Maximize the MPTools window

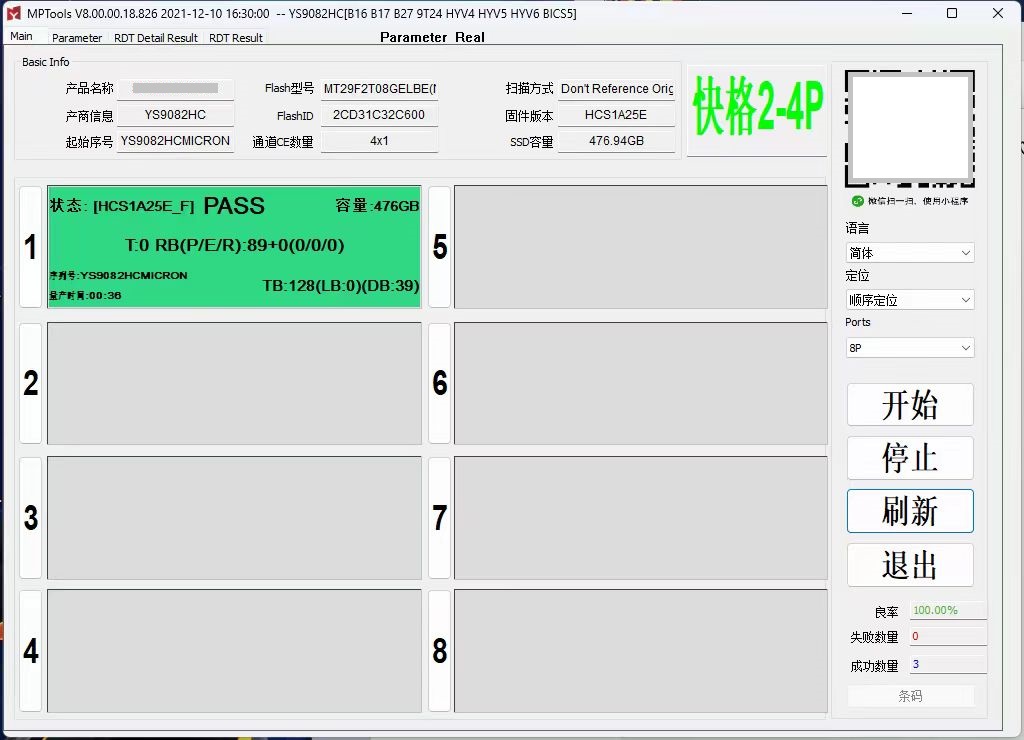tap(952, 13)
